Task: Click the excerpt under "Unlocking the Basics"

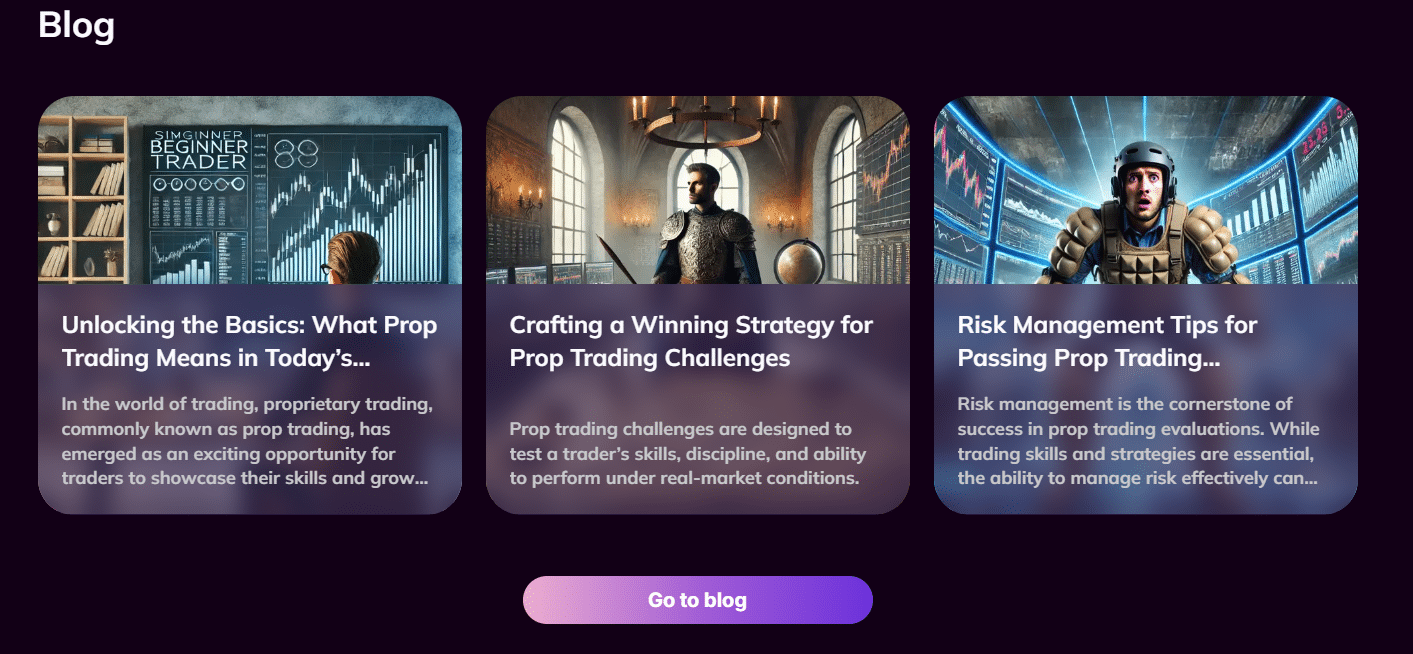Action: [245, 441]
